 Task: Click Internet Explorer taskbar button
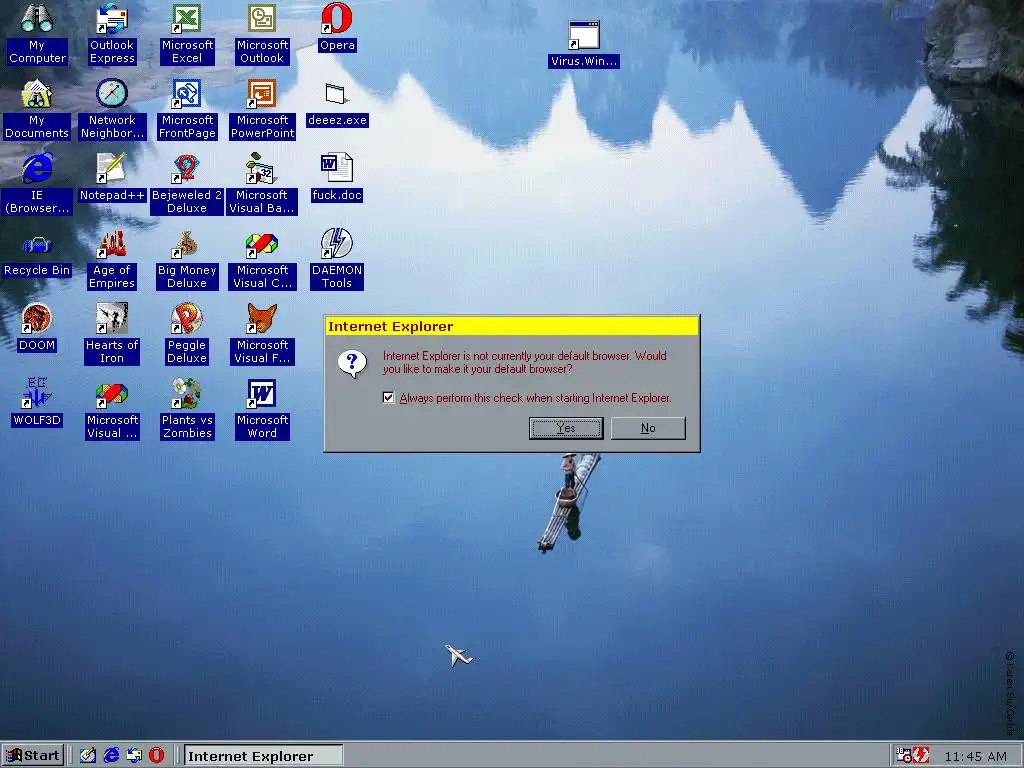coord(263,756)
